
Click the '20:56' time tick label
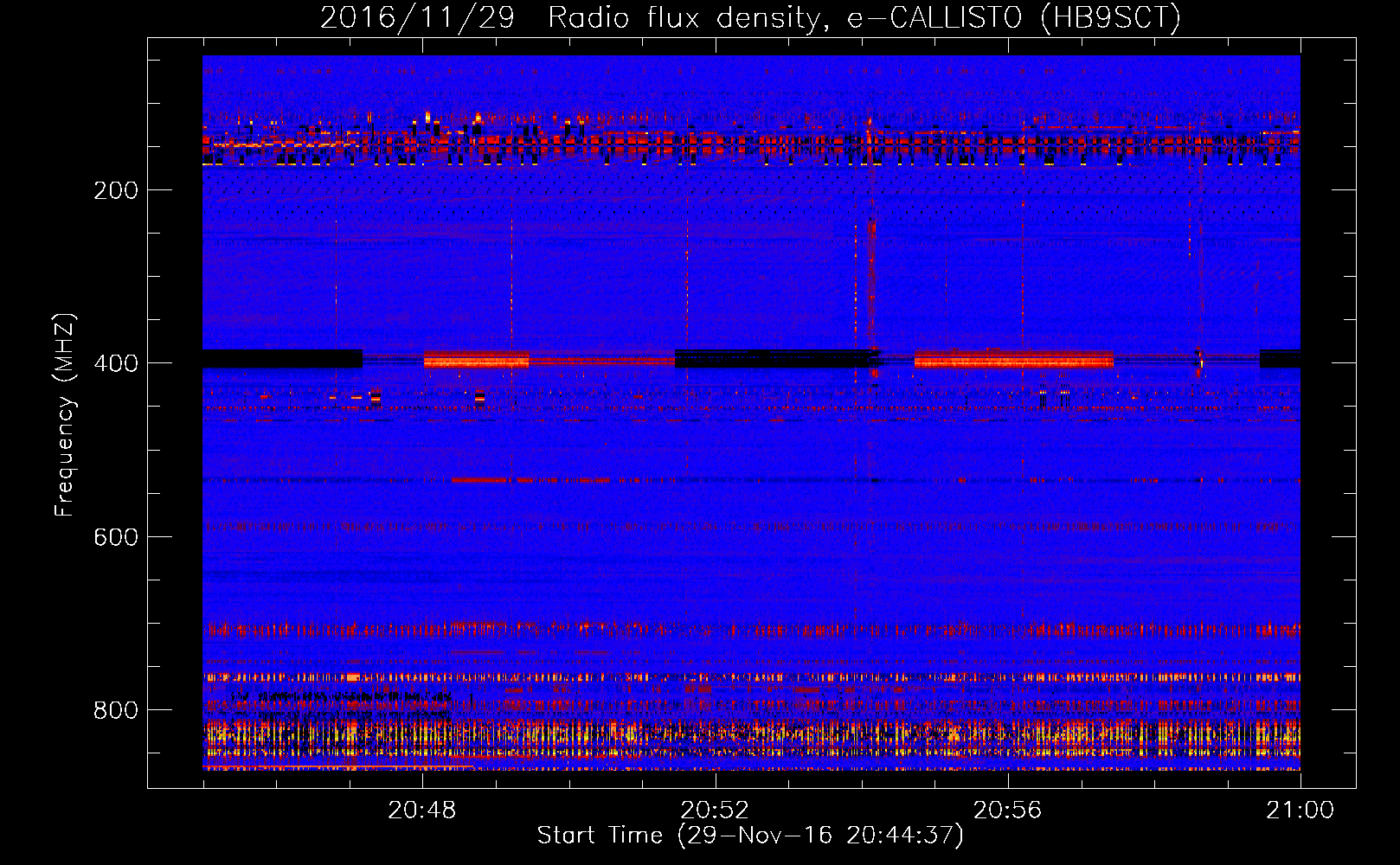pyautogui.click(x=1007, y=811)
